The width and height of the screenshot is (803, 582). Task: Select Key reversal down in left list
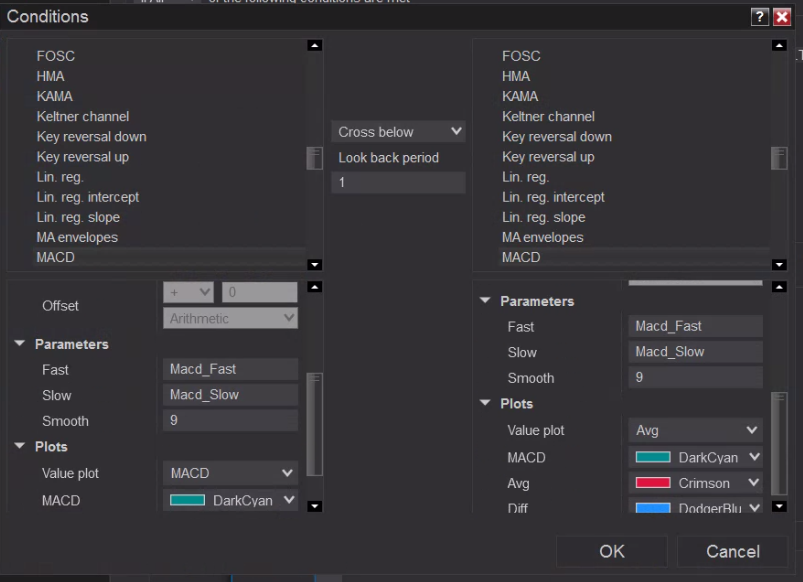click(91, 137)
